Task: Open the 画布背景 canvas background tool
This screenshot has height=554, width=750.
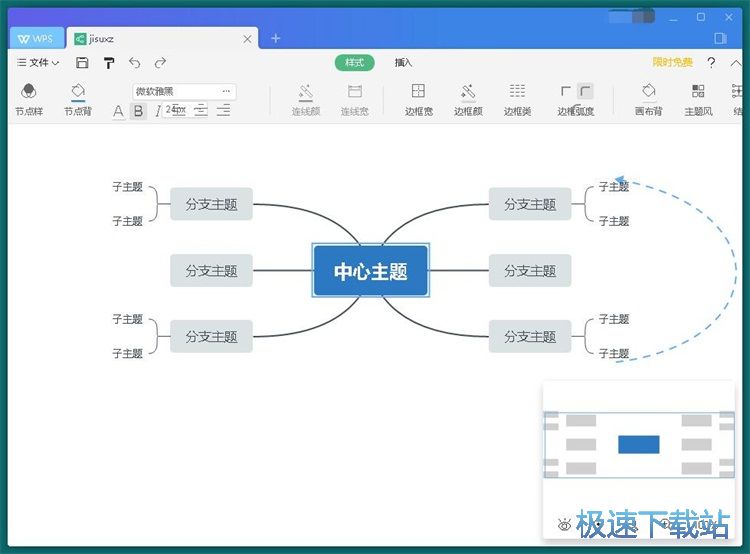Action: click(x=649, y=100)
